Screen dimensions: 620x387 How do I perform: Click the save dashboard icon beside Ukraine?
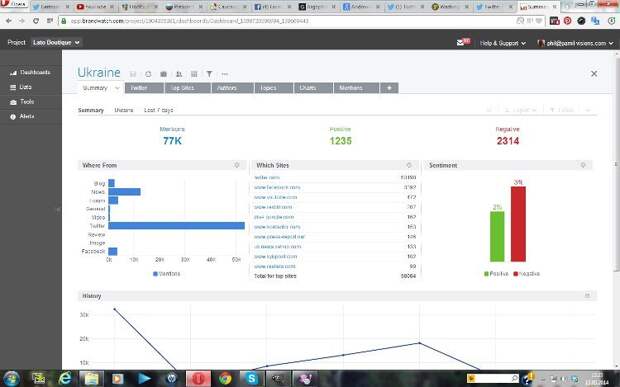click(x=133, y=74)
